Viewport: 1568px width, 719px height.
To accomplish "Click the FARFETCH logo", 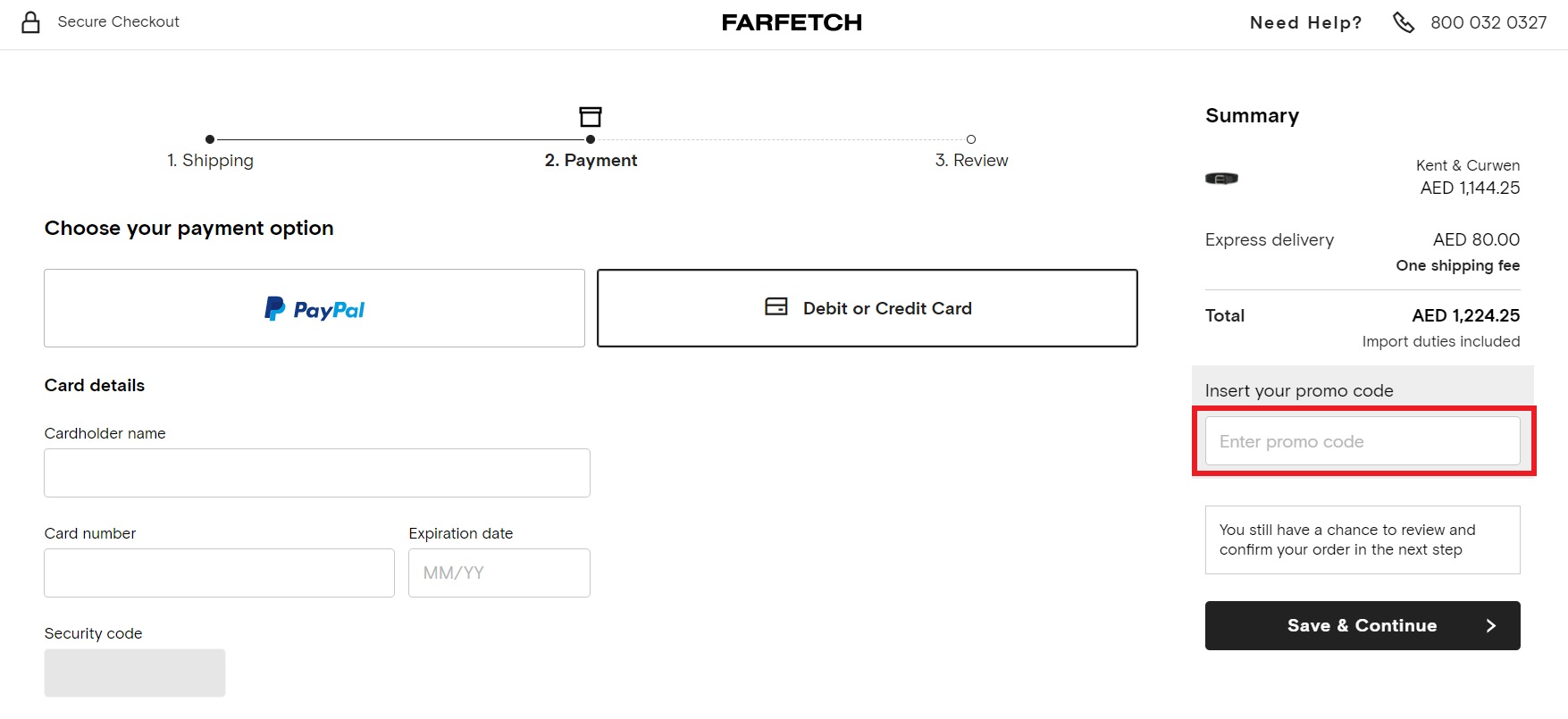I will click(x=792, y=22).
